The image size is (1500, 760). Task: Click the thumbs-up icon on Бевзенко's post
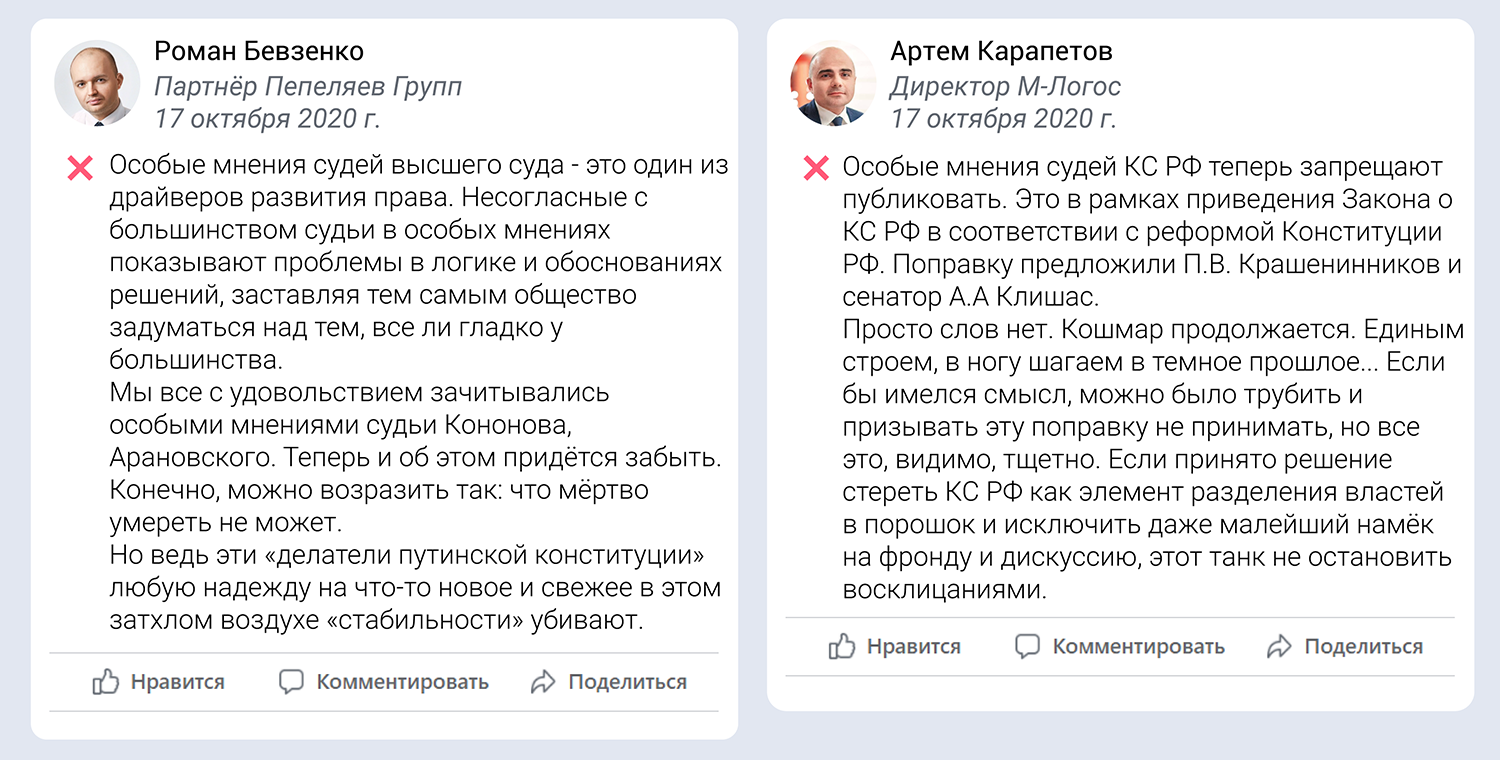[x=106, y=682]
